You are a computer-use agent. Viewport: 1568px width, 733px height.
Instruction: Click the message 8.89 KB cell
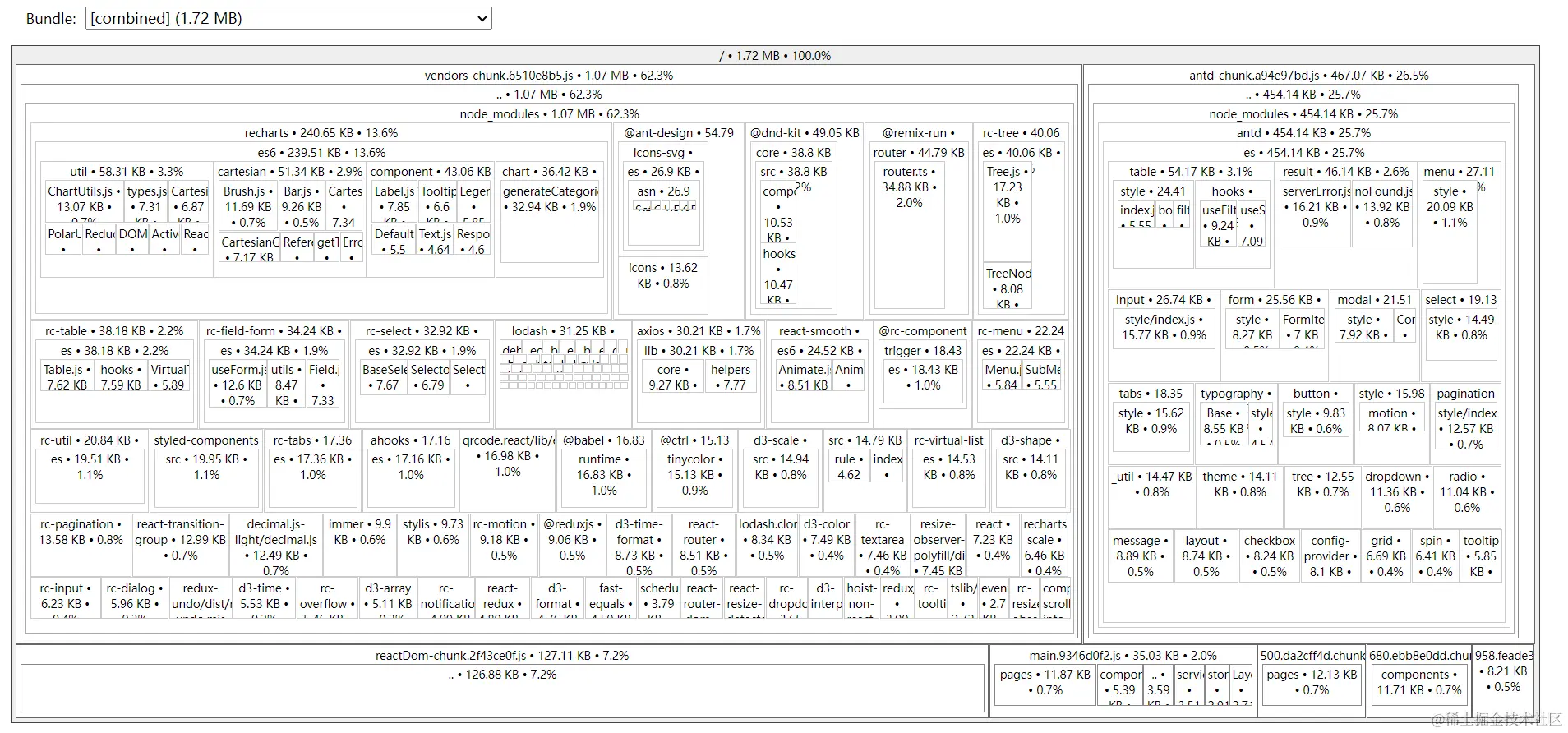pyautogui.click(x=1140, y=556)
